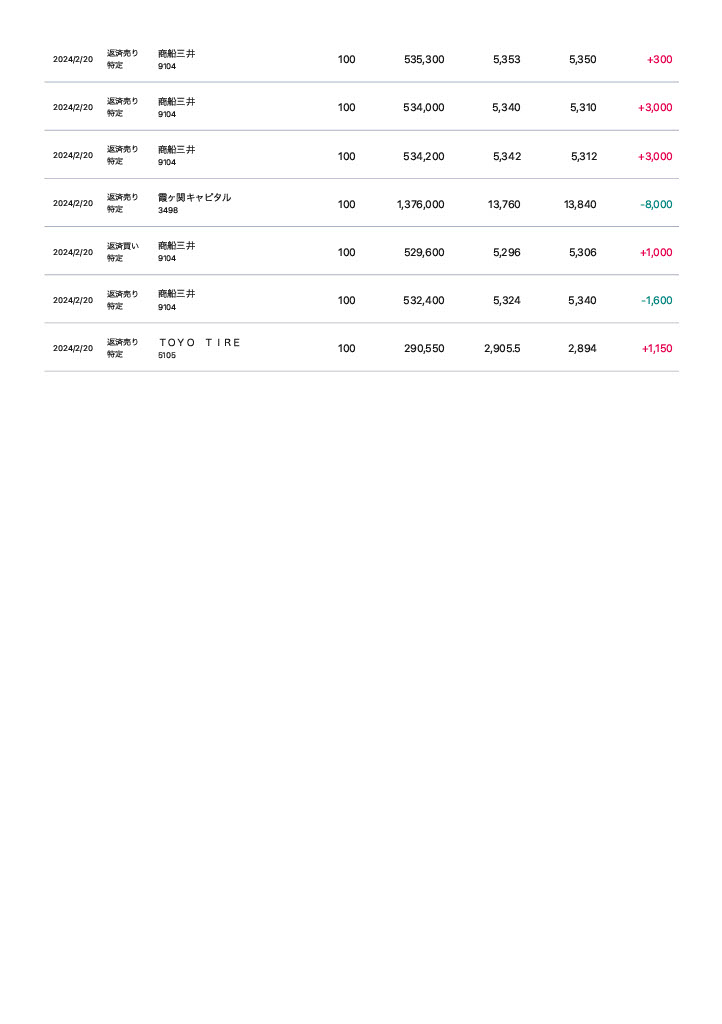Click the 2,905.5 price value
Viewport: 722px width, 1024px height.
coord(502,348)
